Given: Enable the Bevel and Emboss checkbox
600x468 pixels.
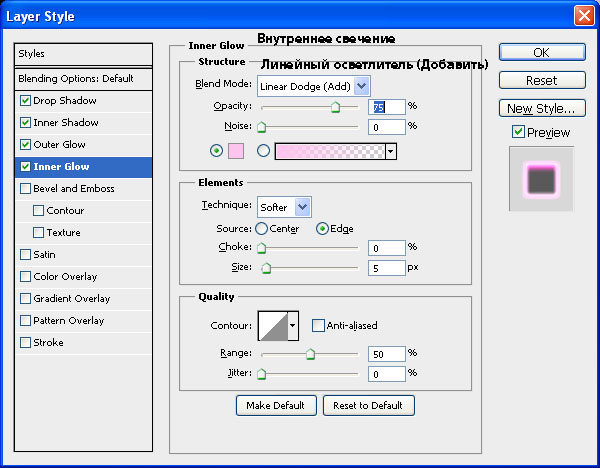Looking at the screenshot, I should (25, 189).
